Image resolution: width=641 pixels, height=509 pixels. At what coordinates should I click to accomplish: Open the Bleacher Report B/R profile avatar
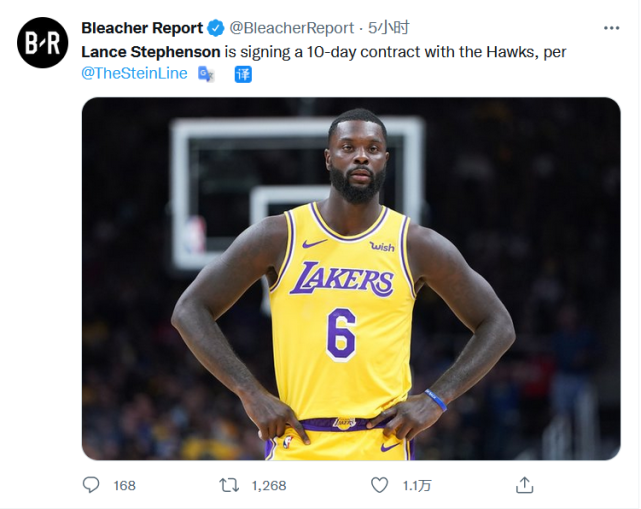43,43
